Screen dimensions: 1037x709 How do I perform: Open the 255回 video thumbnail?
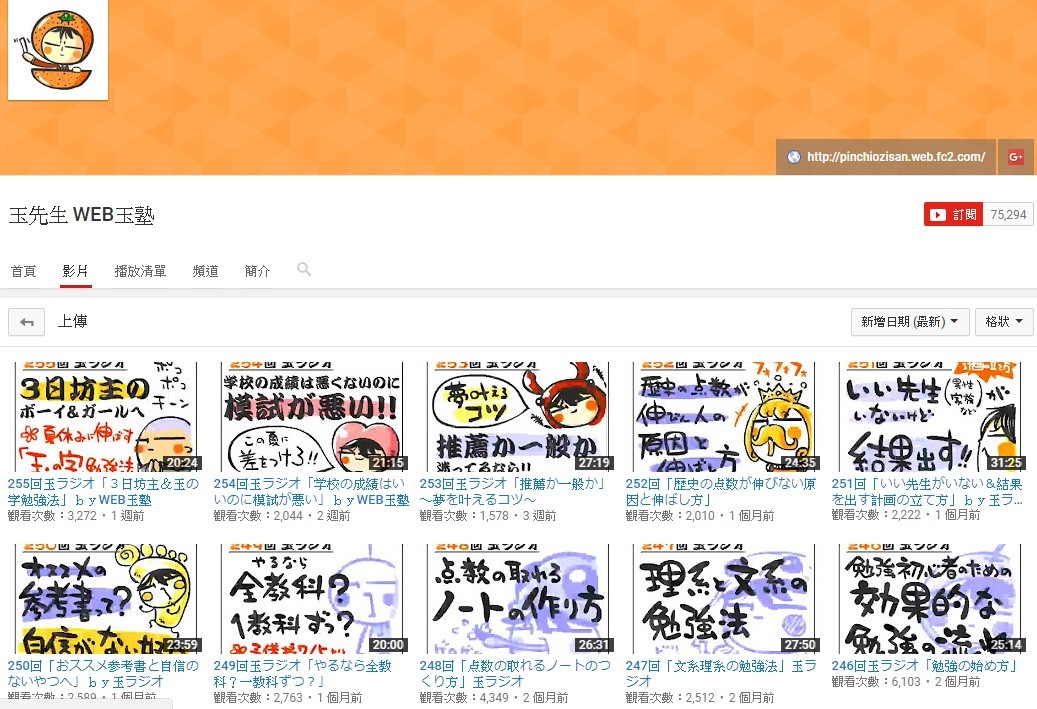point(106,417)
